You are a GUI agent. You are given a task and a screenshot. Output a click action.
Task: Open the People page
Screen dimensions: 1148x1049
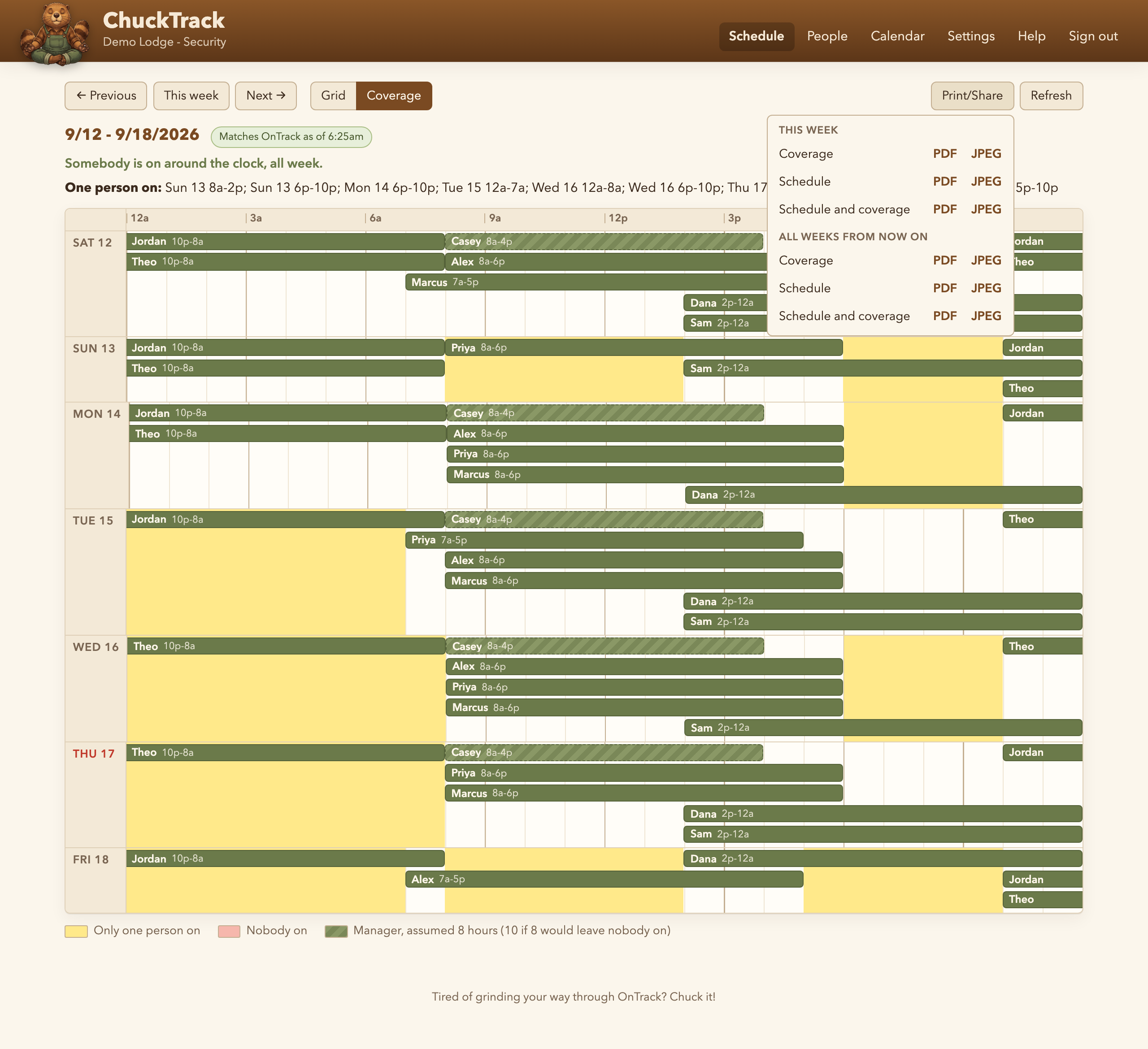827,36
